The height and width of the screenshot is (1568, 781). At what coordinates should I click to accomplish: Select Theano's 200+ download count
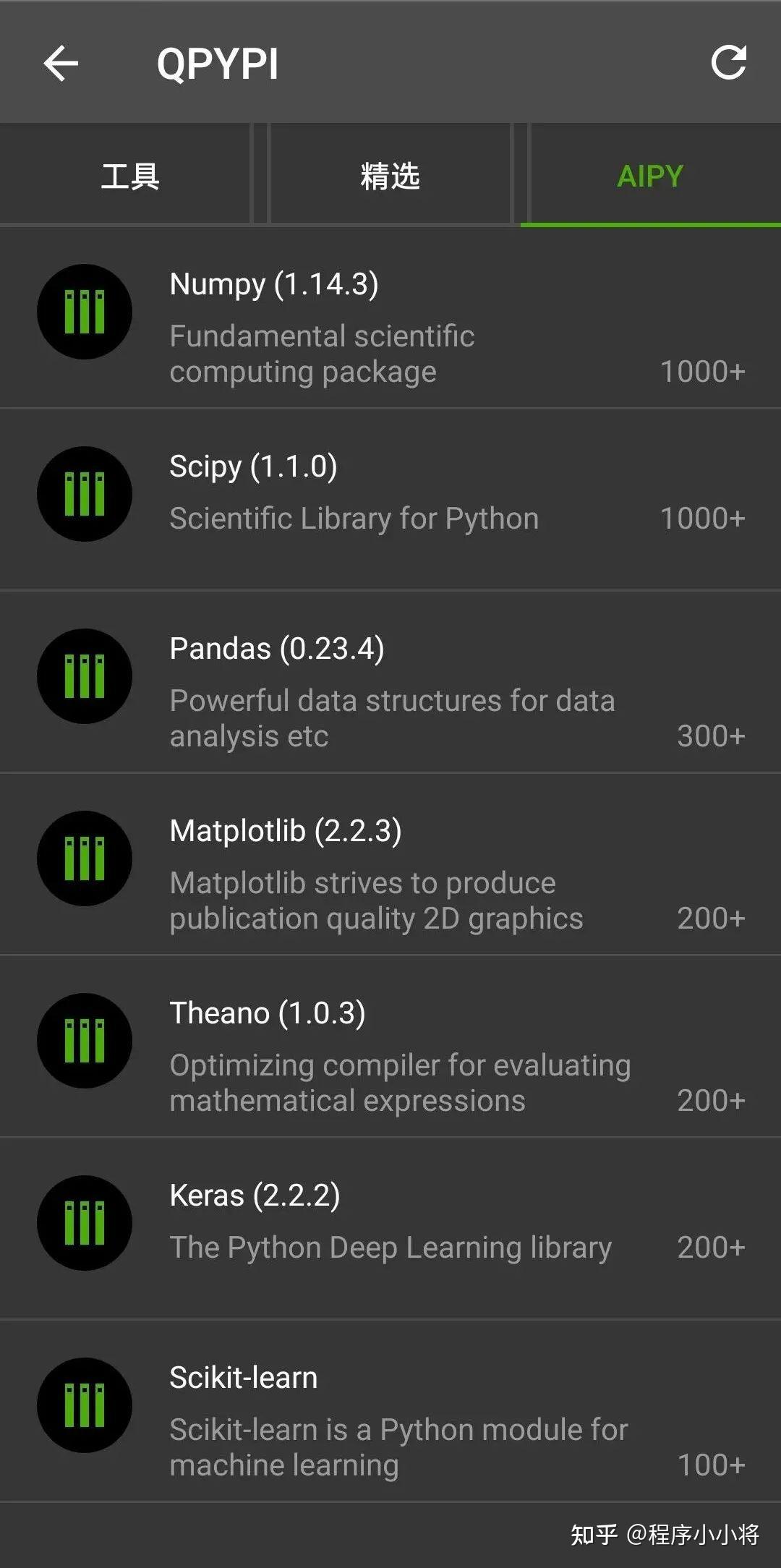(x=711, y=1101)
